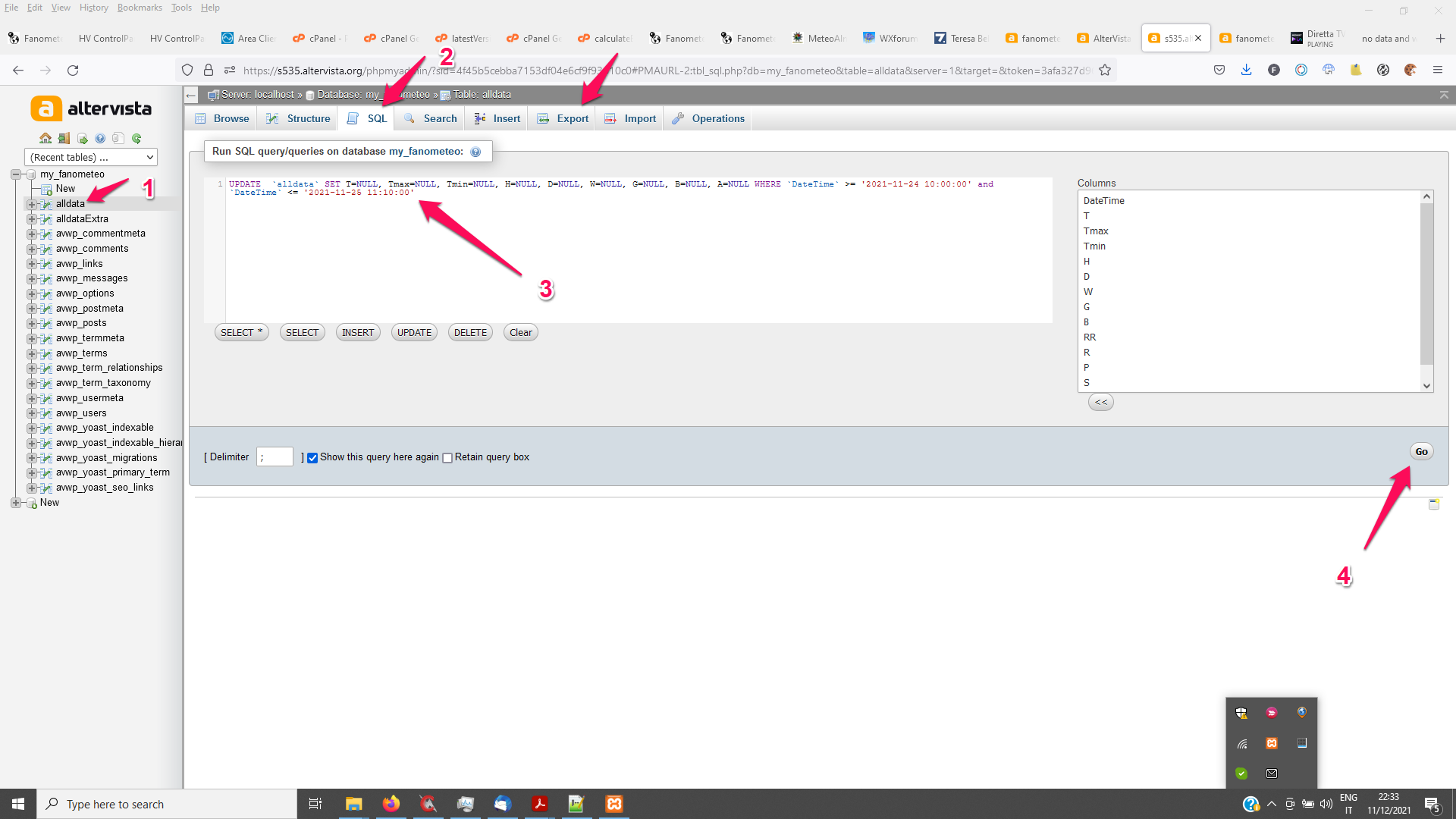Expand the awp_yoast_seo_links table node

coord(32,488)
